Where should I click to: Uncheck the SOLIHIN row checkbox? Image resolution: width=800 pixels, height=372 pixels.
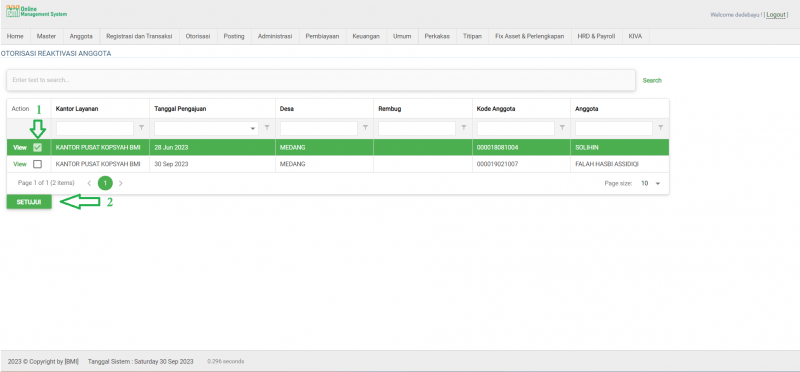pyautogui.click(x=37, y=147)
